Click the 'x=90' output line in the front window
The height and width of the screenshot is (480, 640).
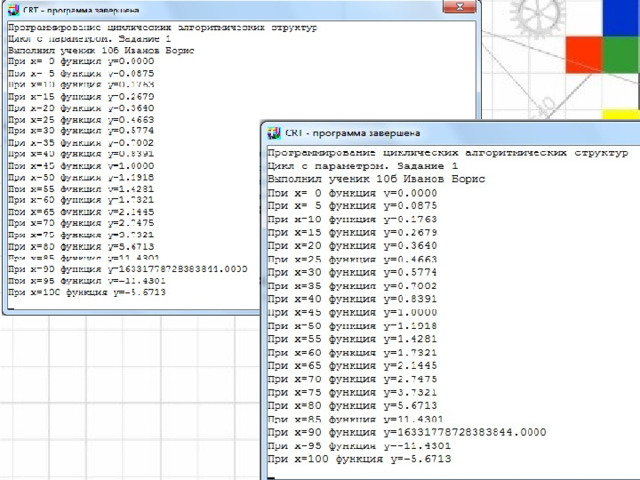coord(407,432)
